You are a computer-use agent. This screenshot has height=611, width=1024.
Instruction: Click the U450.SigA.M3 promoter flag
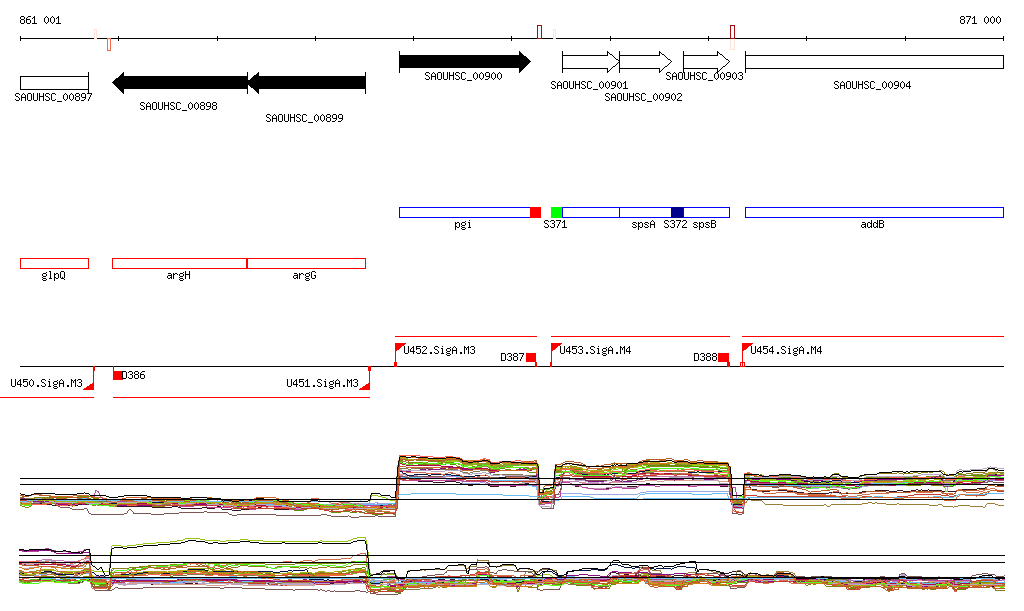point(89,384)
